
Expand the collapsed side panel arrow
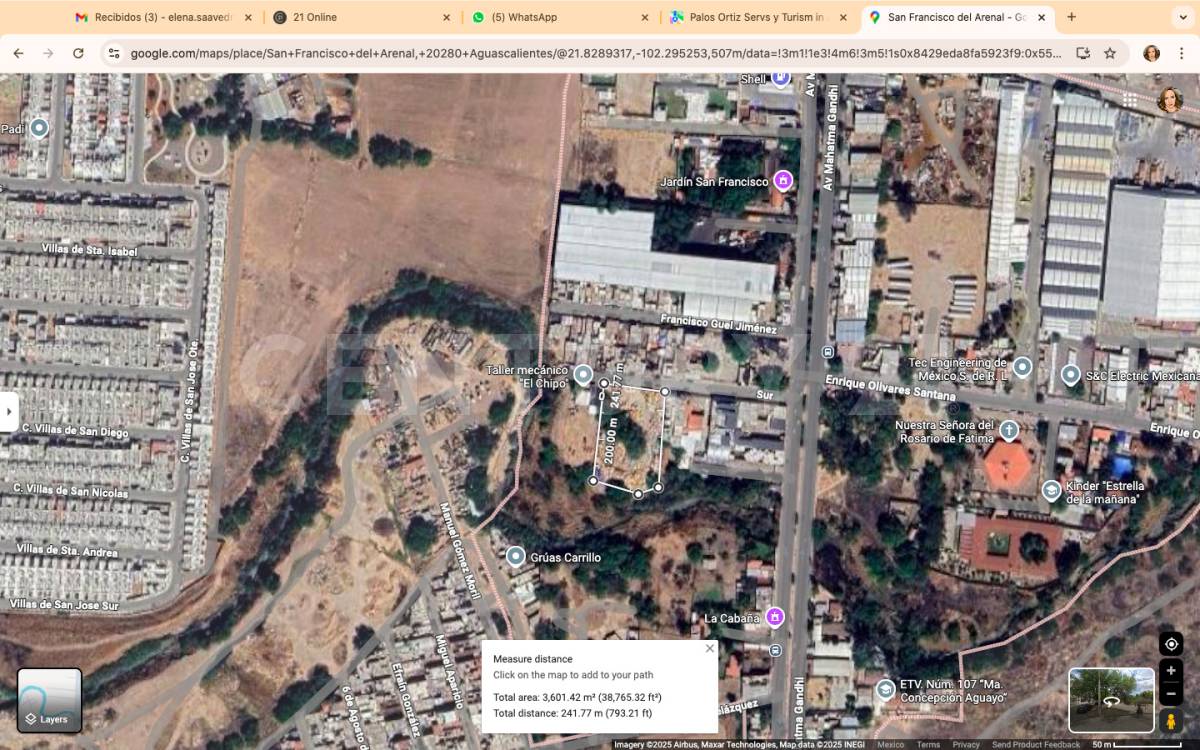[x=9, y=411]
